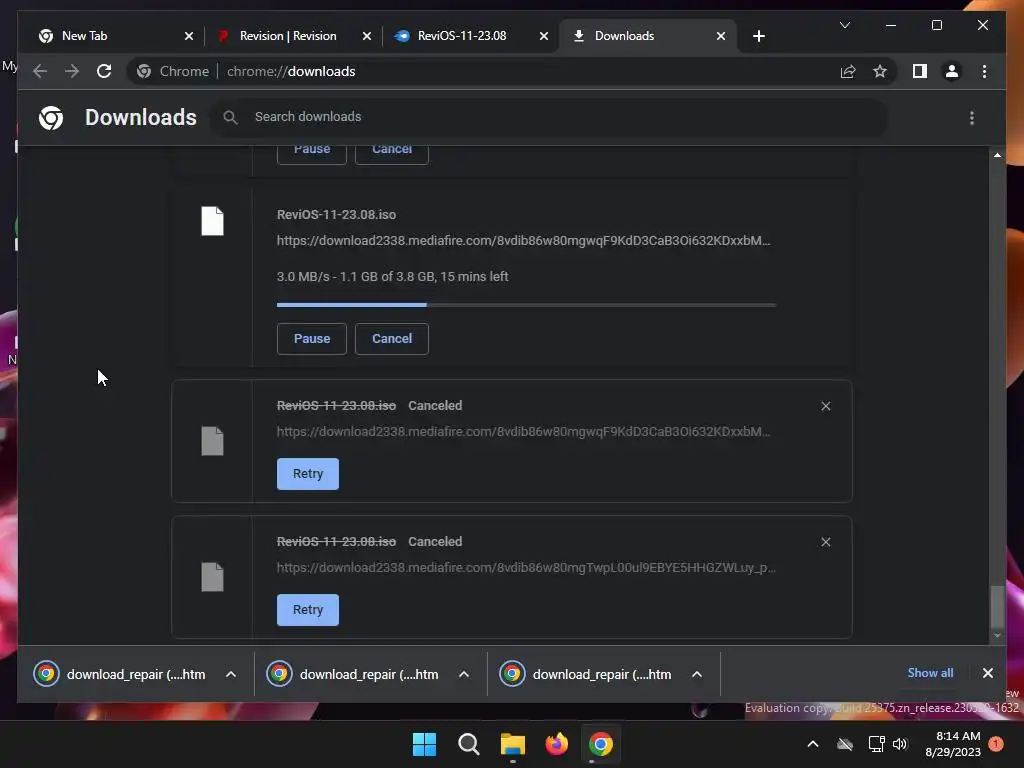
Task: Expand options for first download_repair shelf item
Action: click(x=231, y=675)
